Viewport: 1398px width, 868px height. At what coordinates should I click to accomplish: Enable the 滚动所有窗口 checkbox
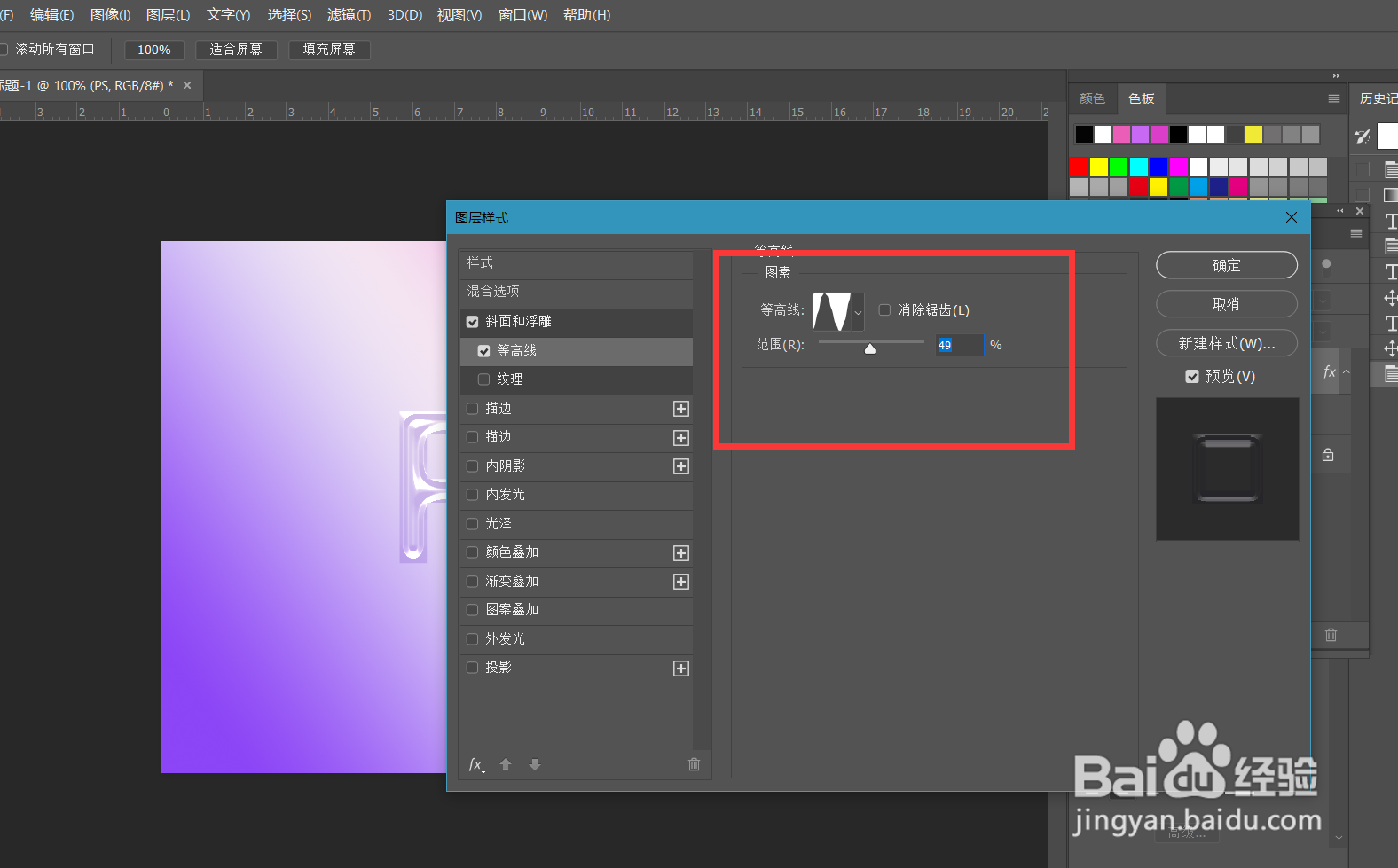click(3, 50)
